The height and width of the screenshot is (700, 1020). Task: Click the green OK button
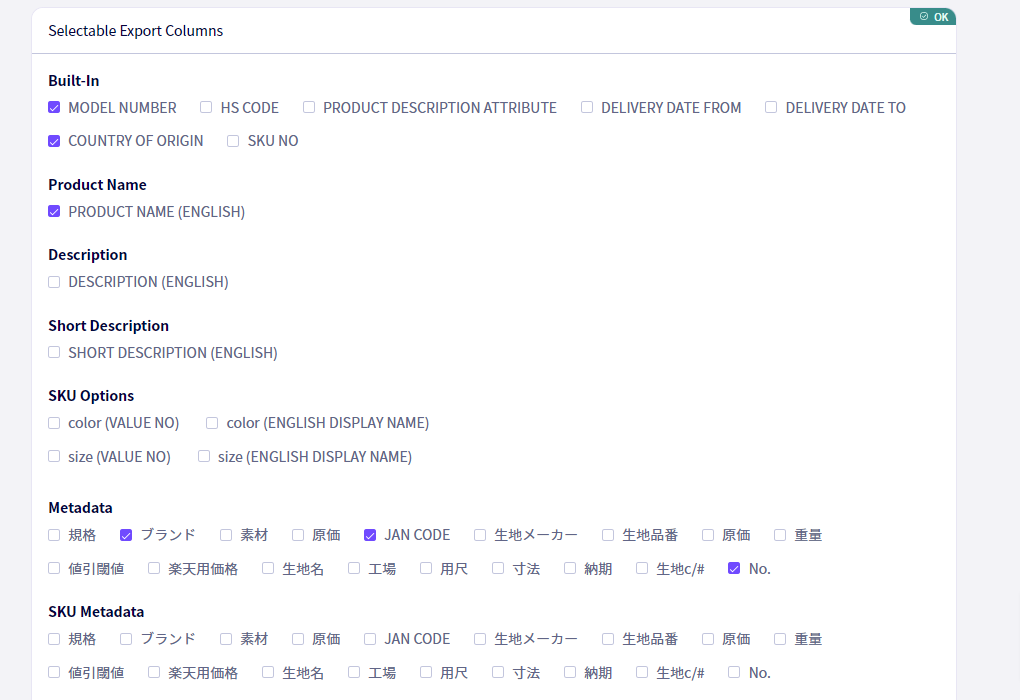tap(933, 17)
